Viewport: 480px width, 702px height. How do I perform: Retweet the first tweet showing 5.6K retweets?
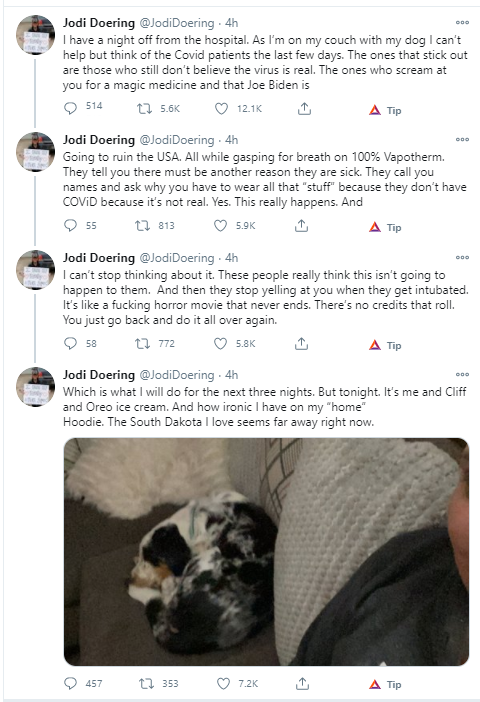pos(144,108)
